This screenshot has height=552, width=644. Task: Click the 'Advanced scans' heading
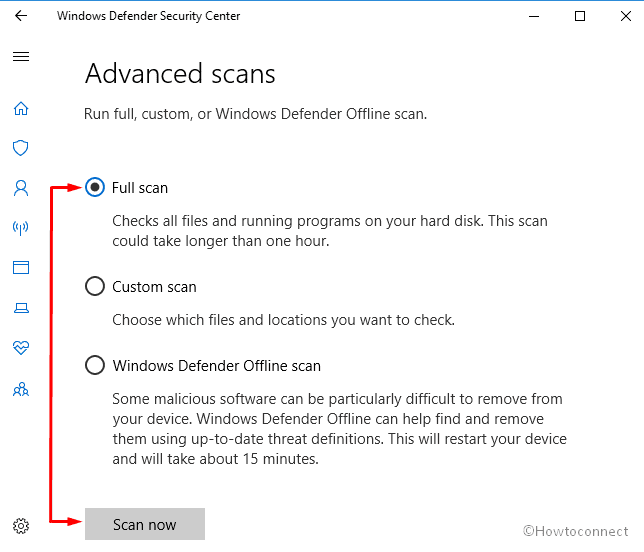[180, 74]
